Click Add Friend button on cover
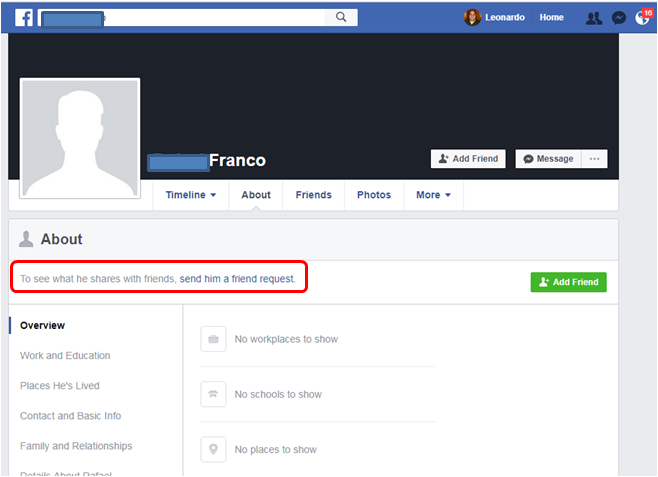 pyautogui.click(x=468, y=159)
